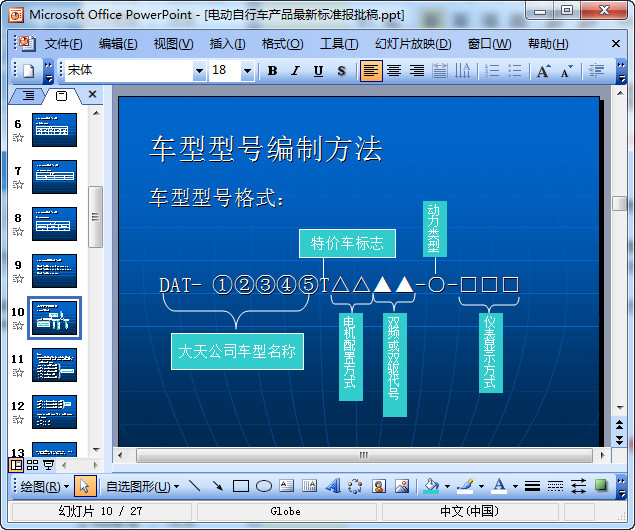Select slide 8 thumbnail
Screen dimensions: 635x530
point(54,224)
